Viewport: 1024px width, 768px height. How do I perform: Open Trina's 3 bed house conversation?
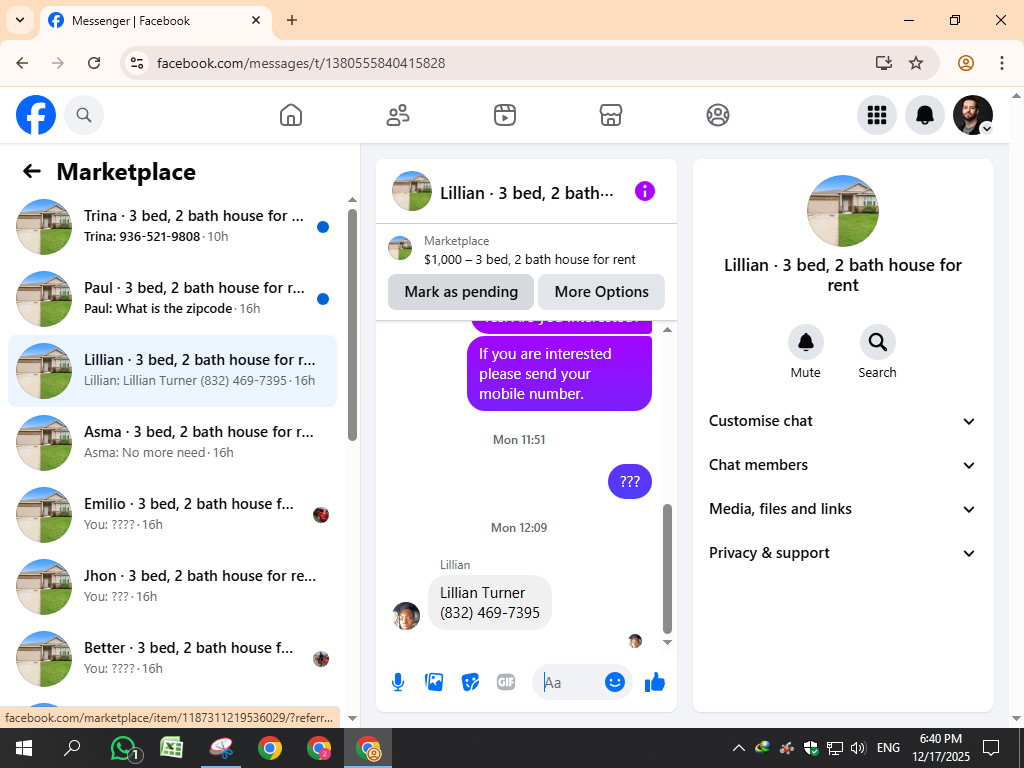click(x=172, y=227)
